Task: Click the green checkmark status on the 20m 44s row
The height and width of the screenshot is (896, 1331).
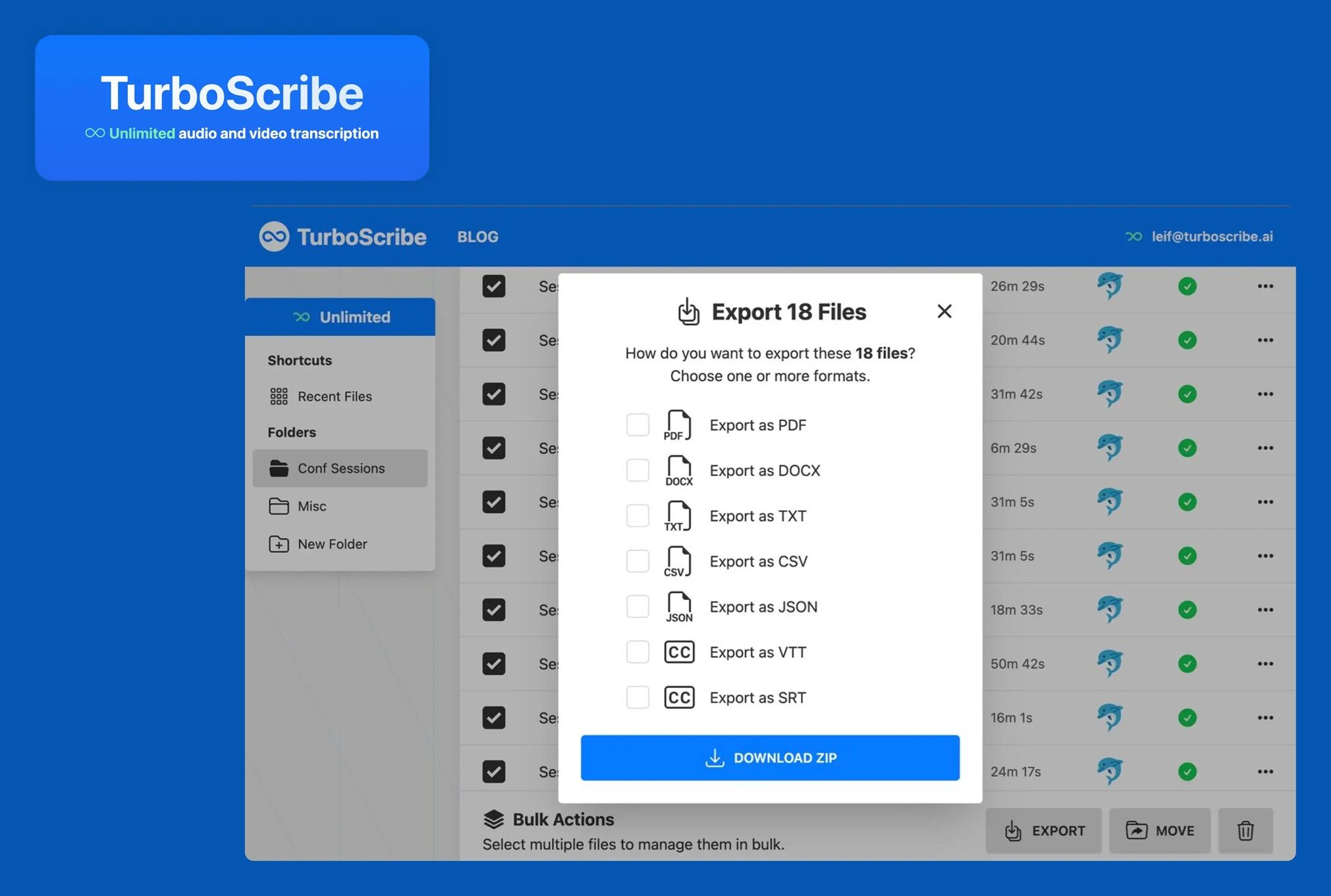Action: [1187, 340]
